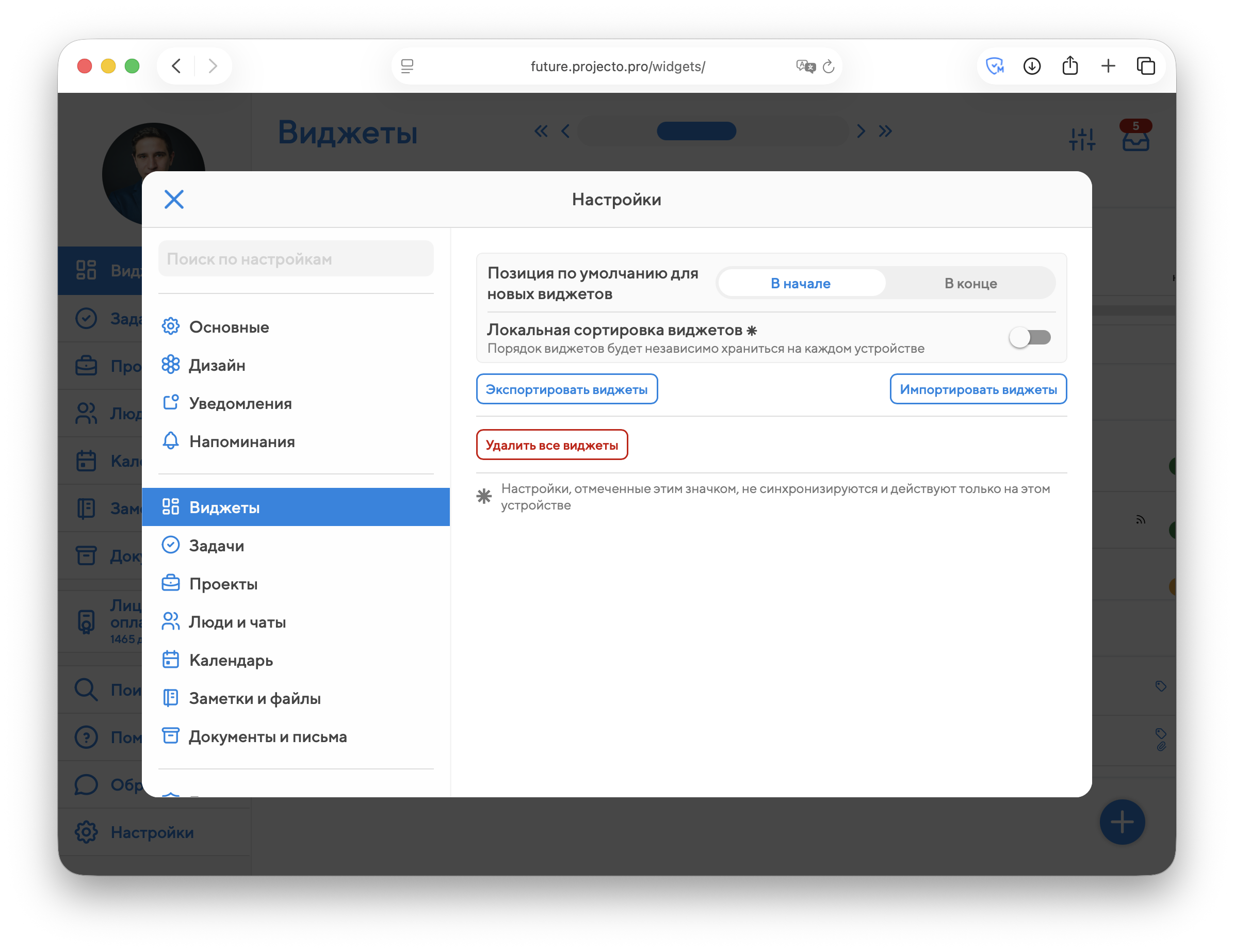Click the double-left chevron in header

click(541, 131)
